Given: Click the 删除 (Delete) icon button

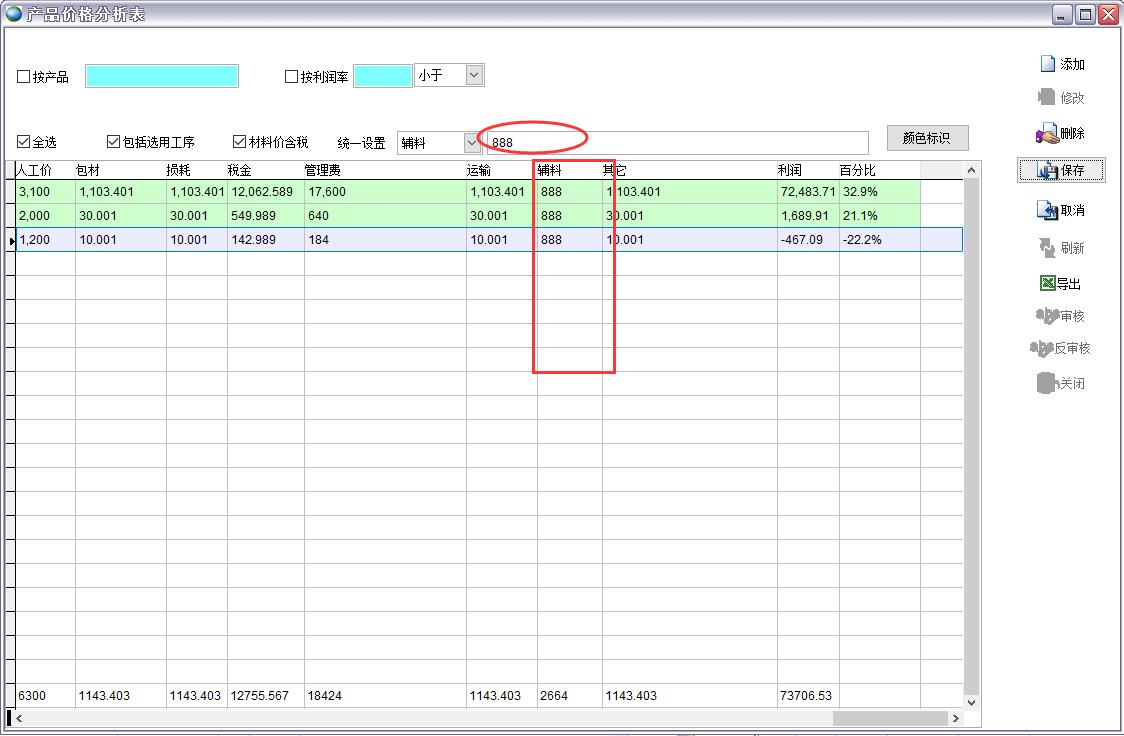Looking at the screenshot, I should [x=1061, y=133].
